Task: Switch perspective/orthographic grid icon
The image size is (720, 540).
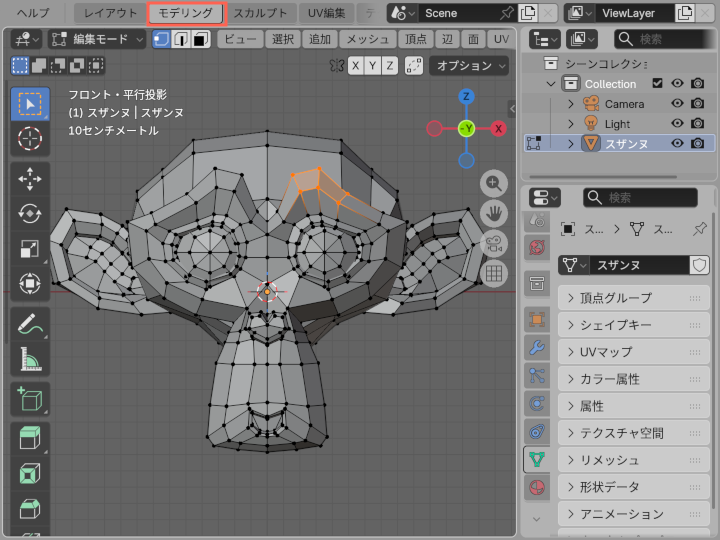Action: pos(494,274)
